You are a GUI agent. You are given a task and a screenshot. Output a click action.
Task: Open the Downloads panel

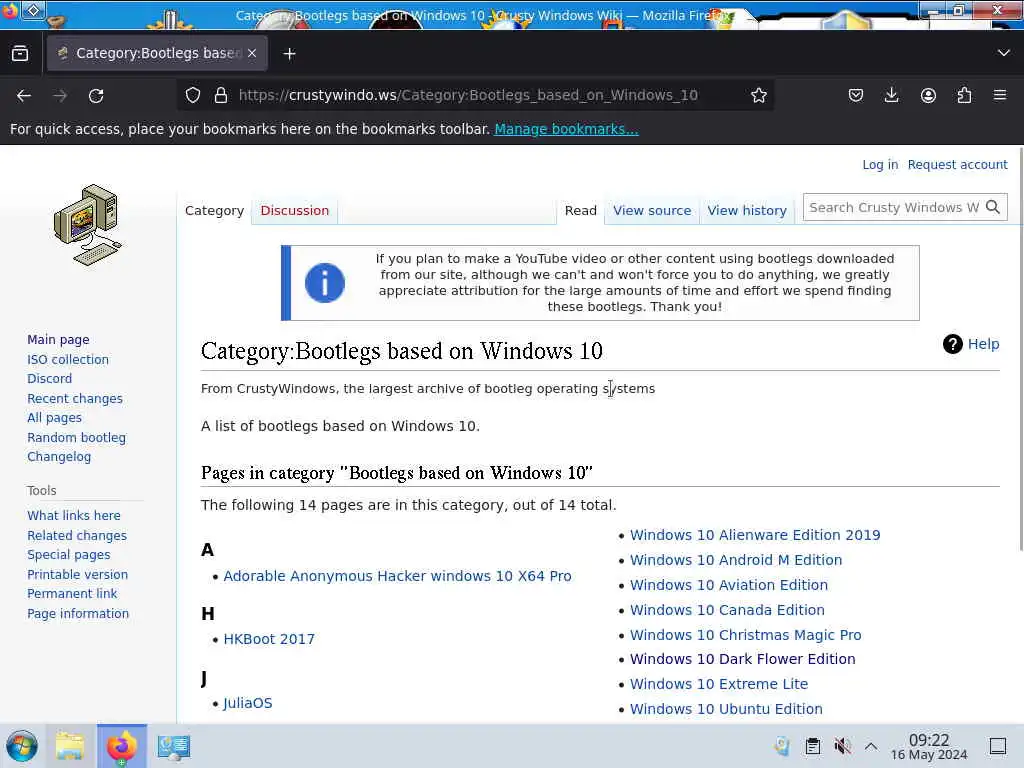pyautogui.click(x=891, y=95)
